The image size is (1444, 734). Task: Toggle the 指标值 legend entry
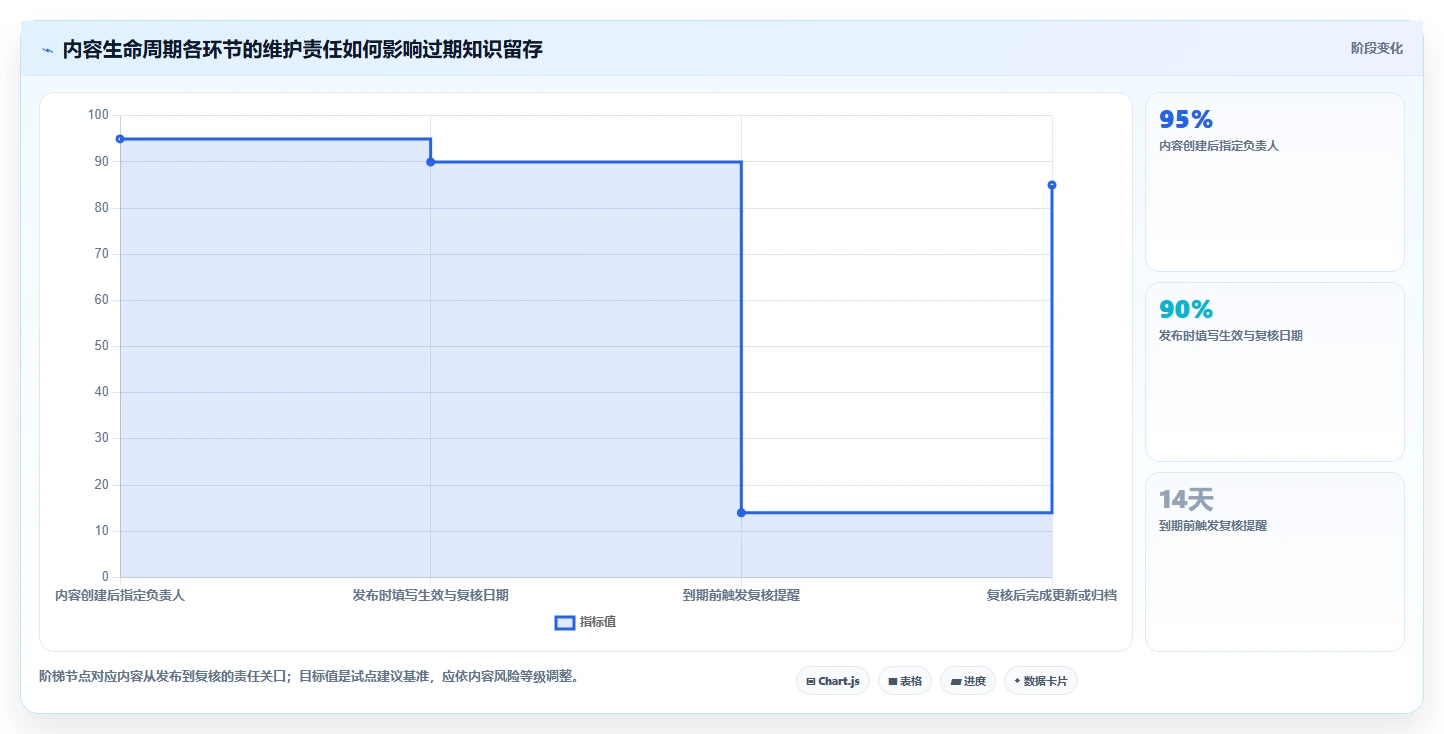586,622
